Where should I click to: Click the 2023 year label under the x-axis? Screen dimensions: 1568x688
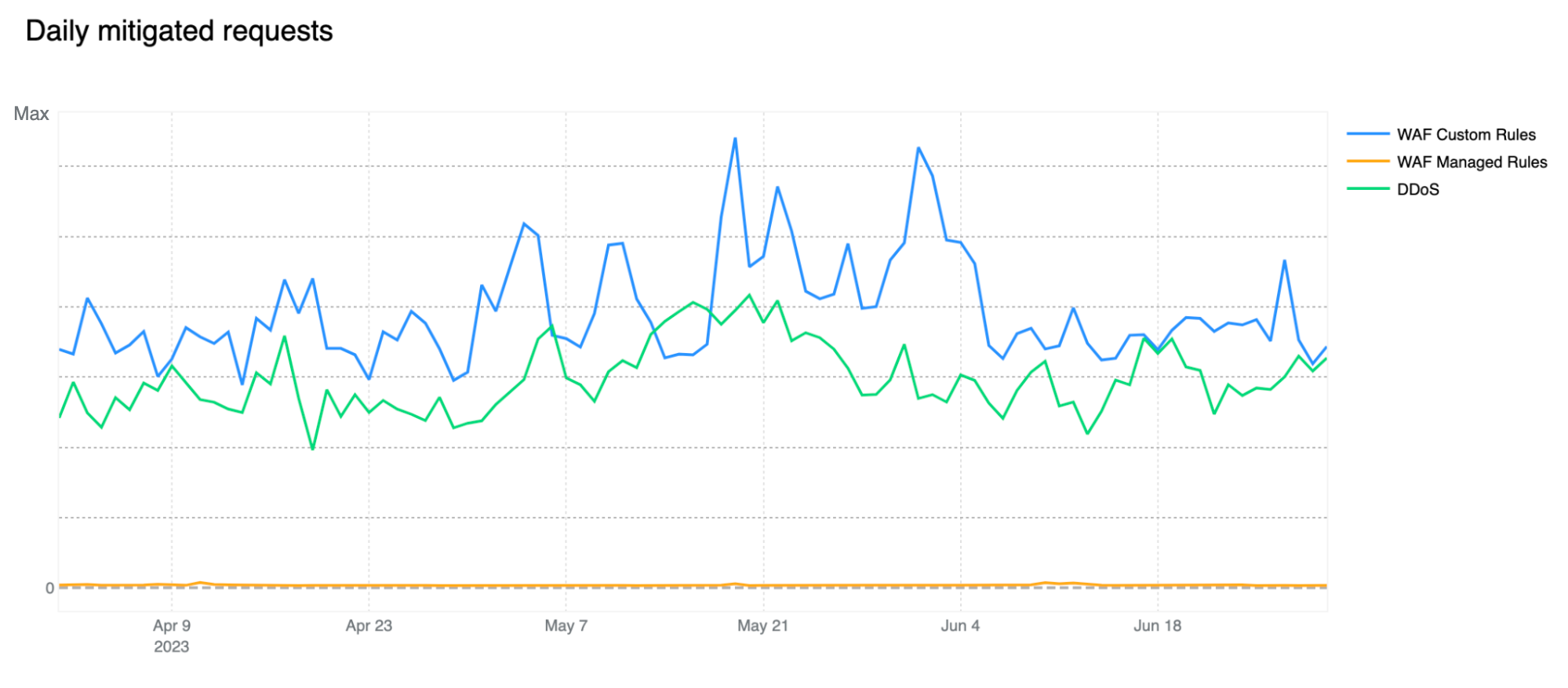171,647
